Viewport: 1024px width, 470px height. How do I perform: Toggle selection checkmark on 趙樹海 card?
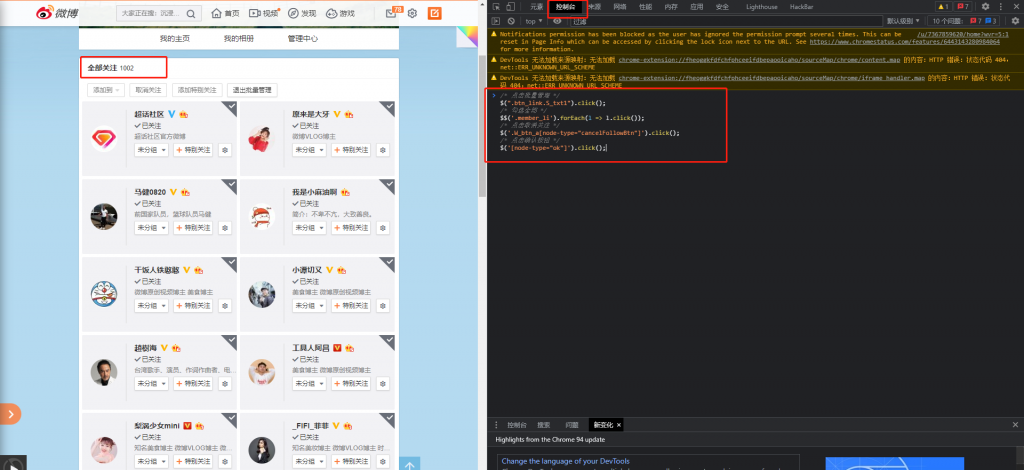click(x=229, y=342)
